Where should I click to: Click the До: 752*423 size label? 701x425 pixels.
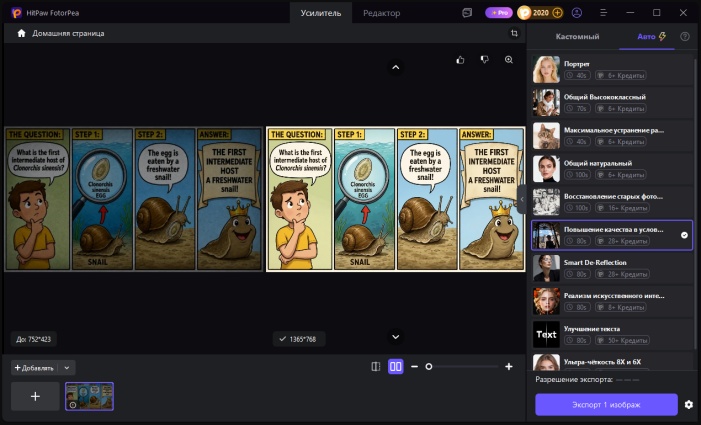point(34,340)
